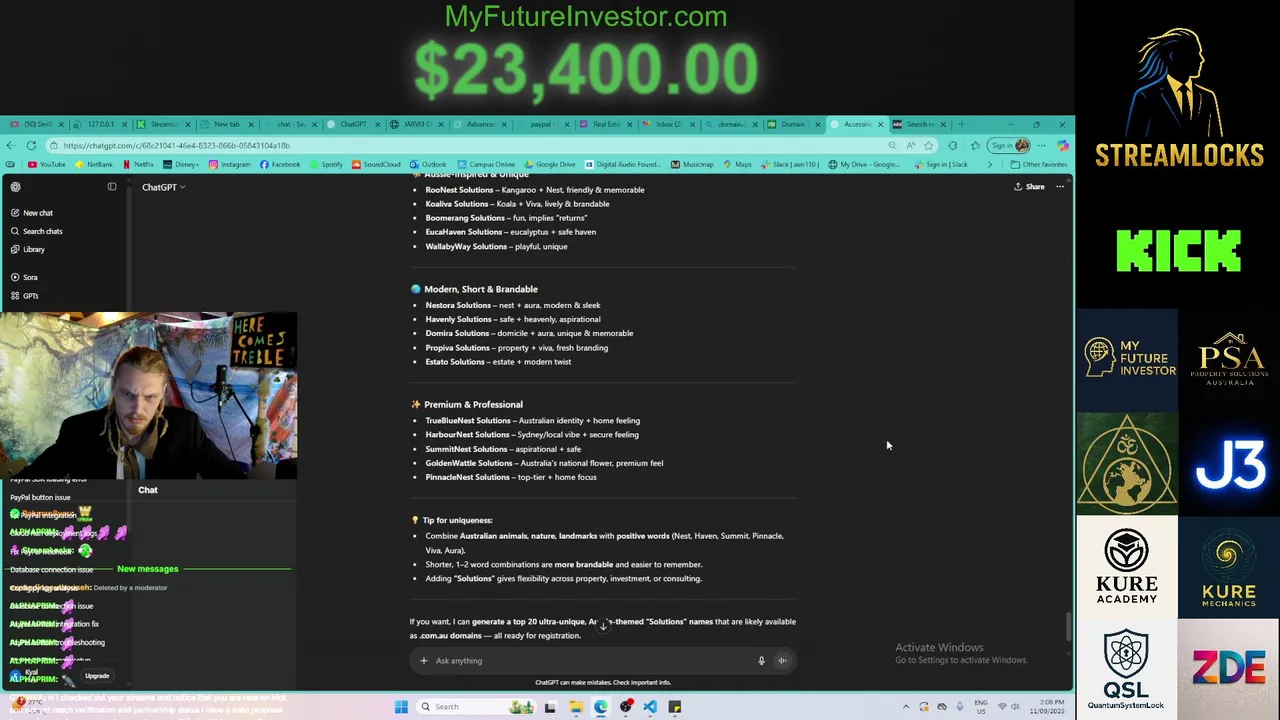Open the ChatGPT model selector dropdown

pos(163,187)
